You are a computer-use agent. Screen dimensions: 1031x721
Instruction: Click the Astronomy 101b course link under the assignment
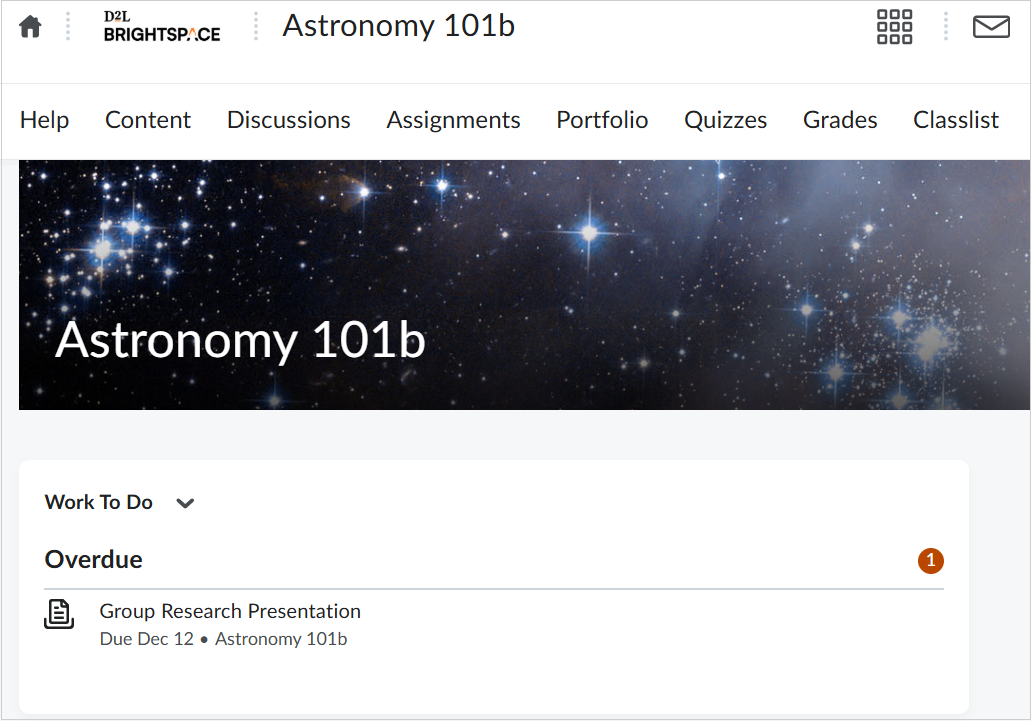tap(281, 638)
